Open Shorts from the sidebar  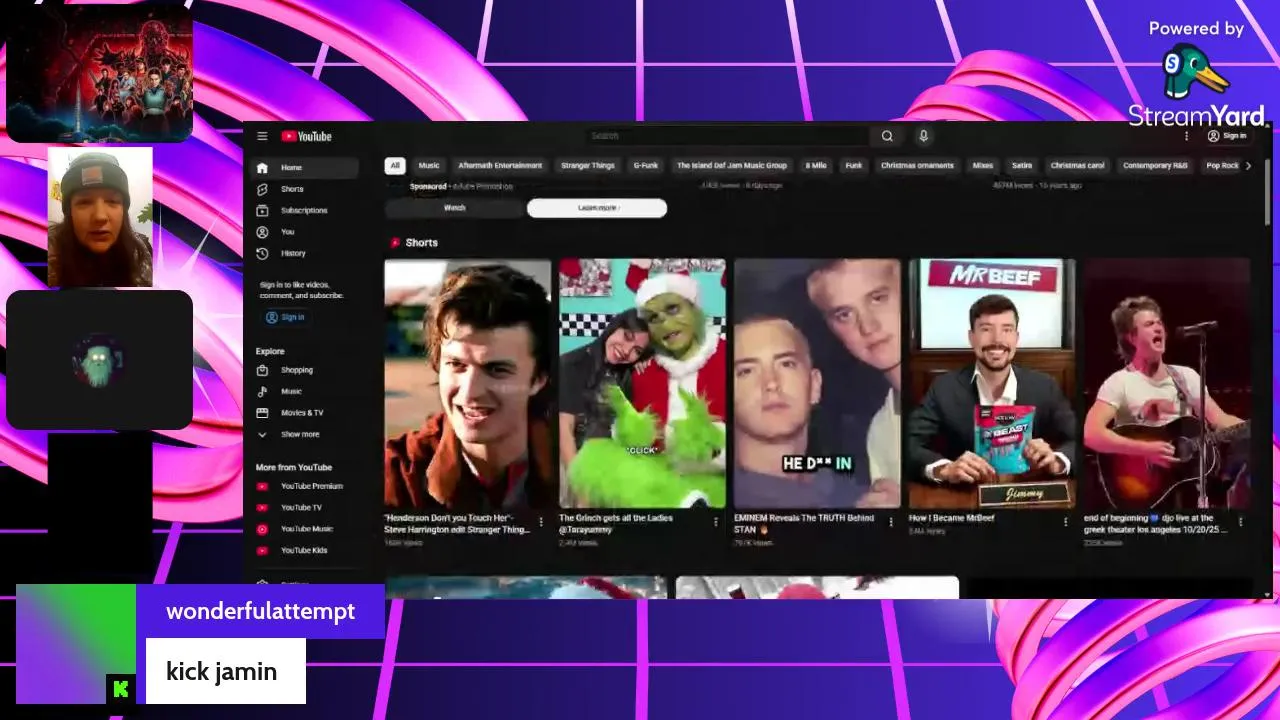(x=305, y=189)
